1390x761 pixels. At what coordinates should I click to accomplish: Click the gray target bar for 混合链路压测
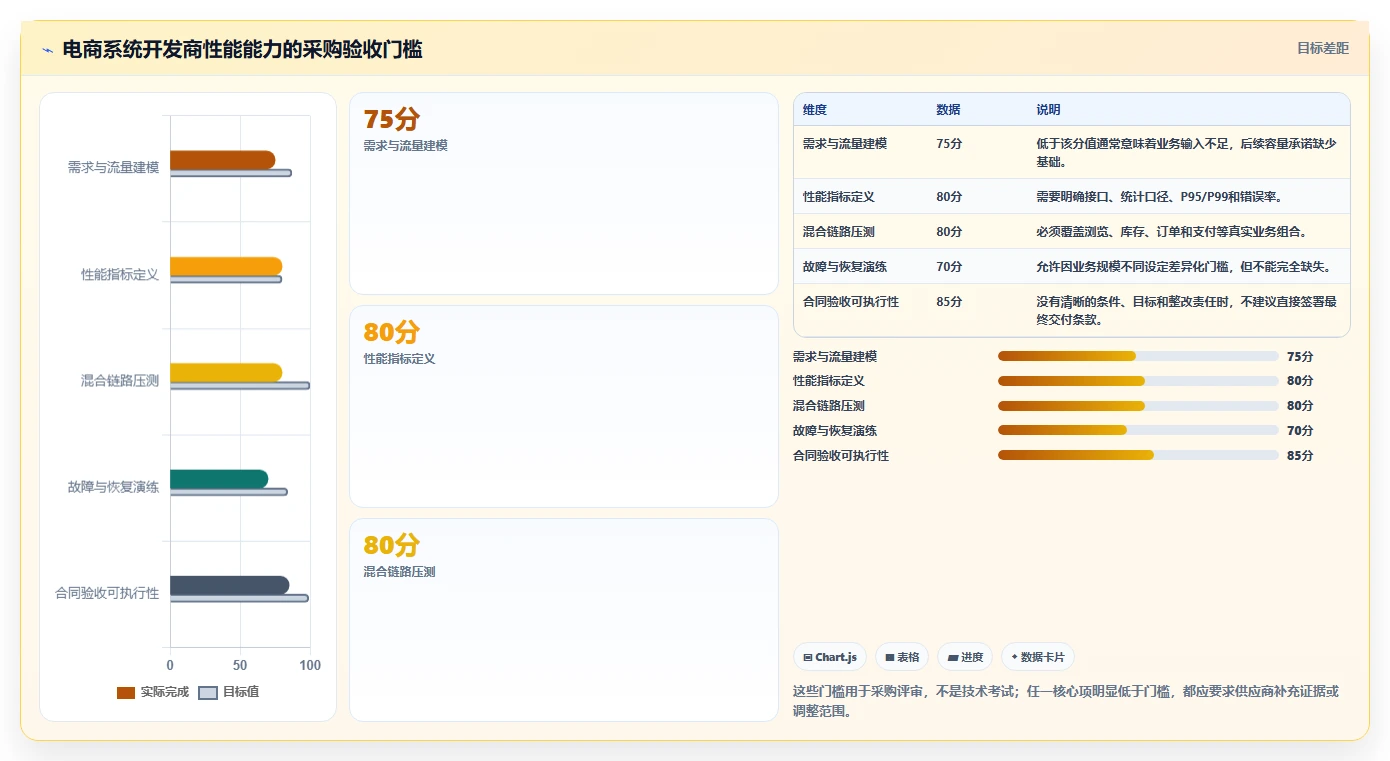click(240, 385)
